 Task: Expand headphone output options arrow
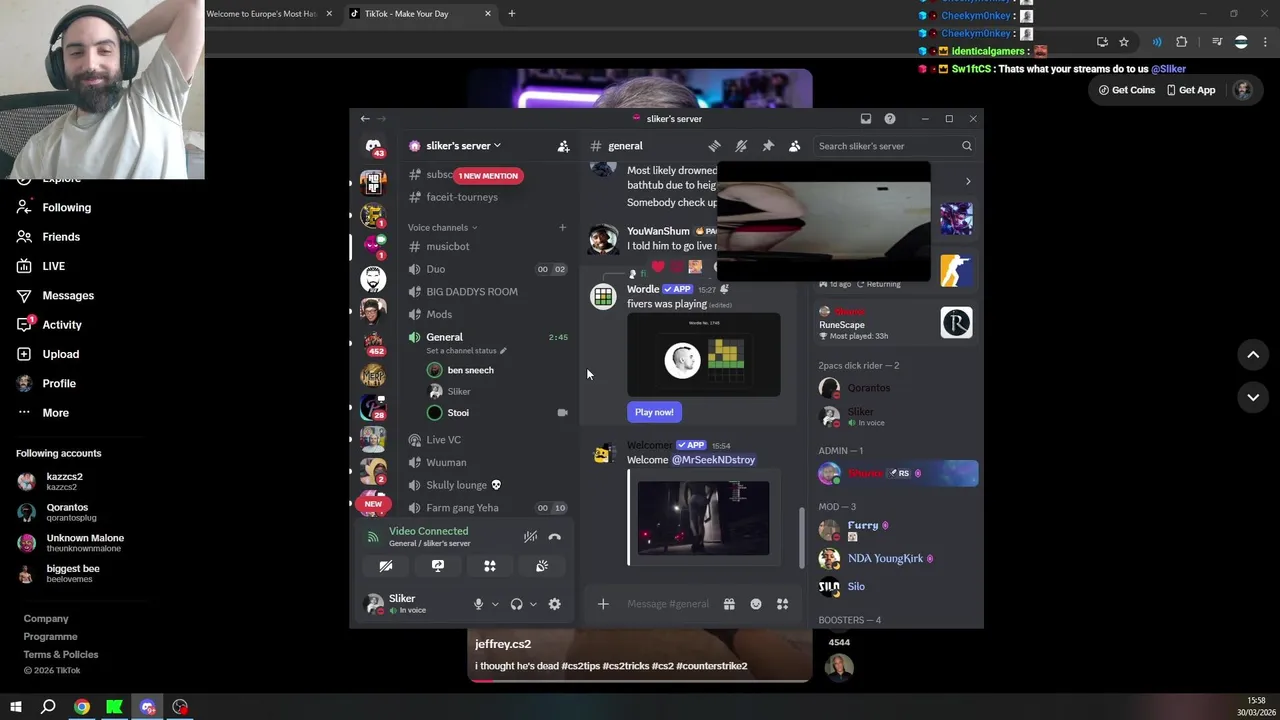533,604
